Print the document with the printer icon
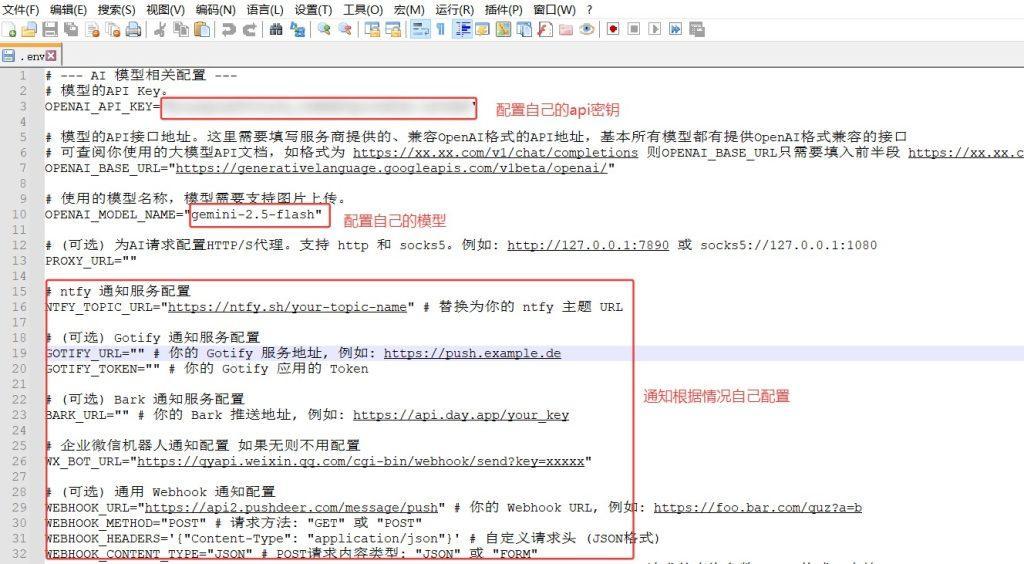 pos(133,29)
